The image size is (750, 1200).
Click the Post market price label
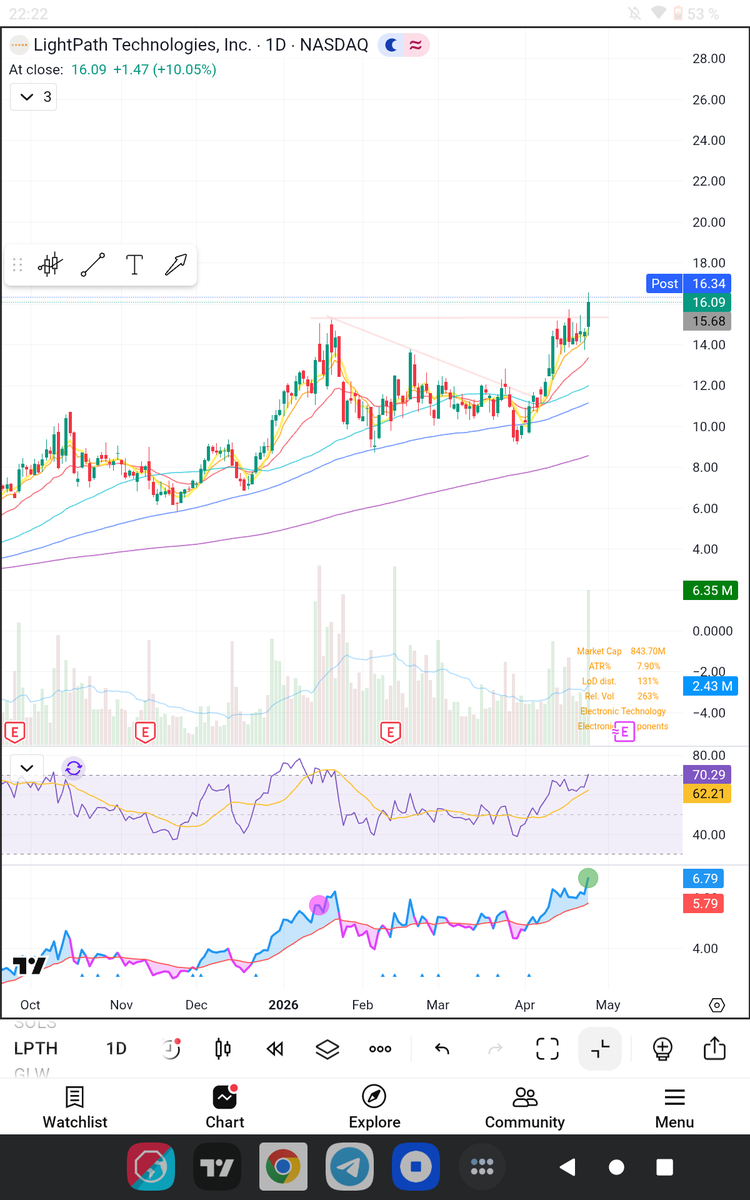click(x=664, y=284)
